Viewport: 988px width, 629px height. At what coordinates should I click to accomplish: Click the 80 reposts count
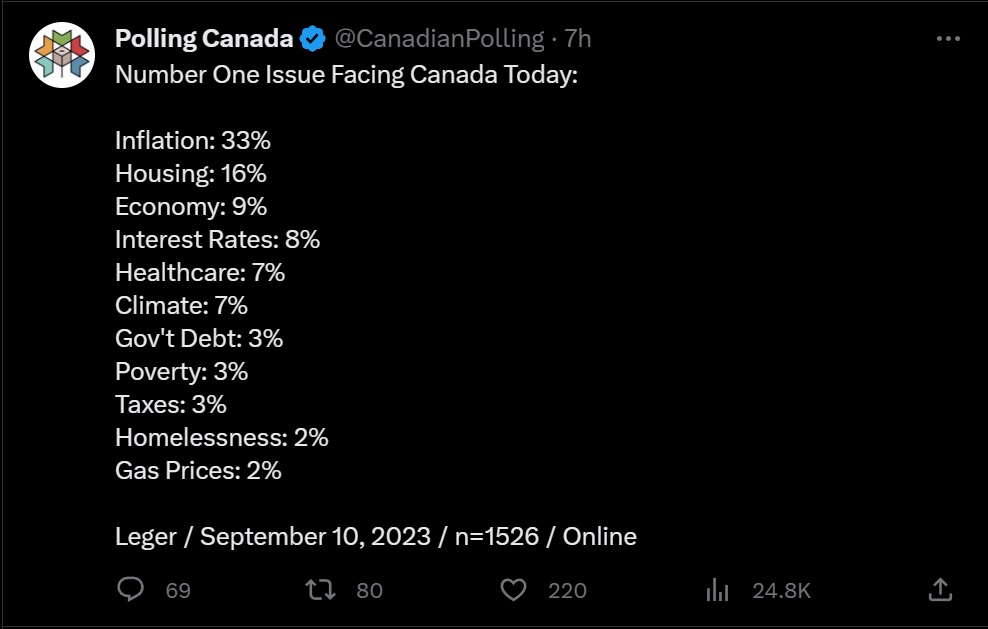click(370, 591)
